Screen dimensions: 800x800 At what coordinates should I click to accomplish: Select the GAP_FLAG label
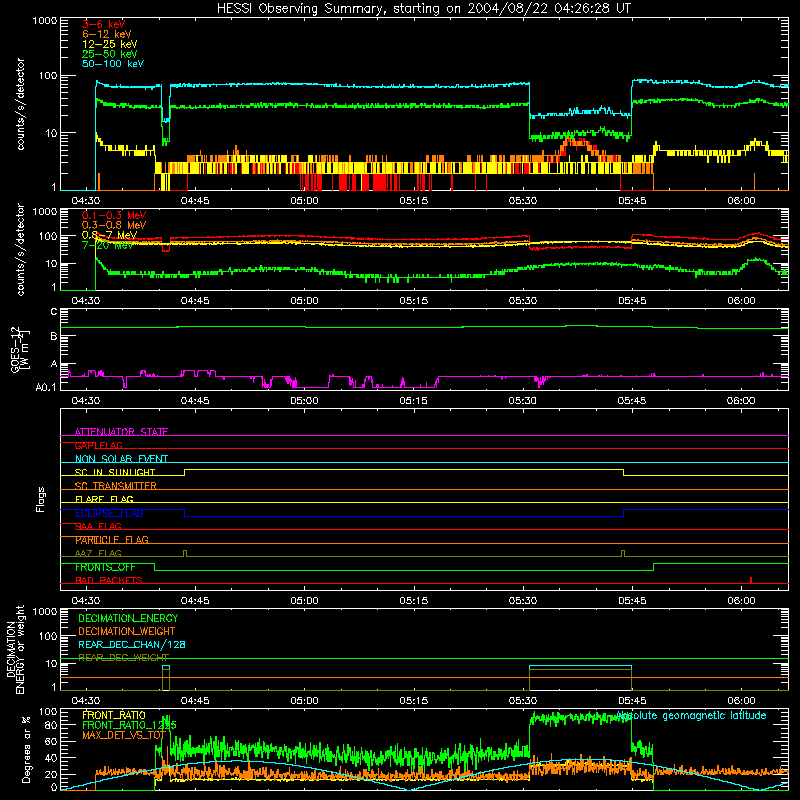[98, 445]
